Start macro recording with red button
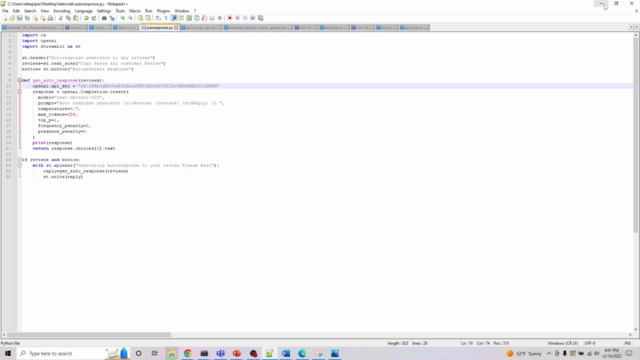 [x=230, y=18]
